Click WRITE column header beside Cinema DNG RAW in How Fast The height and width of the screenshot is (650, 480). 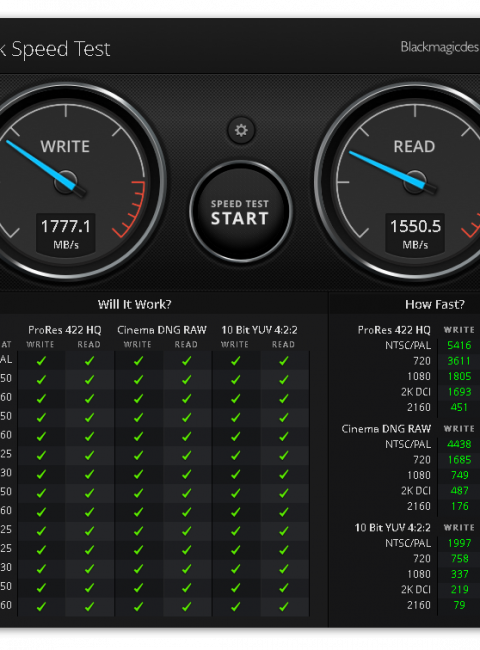(459, 429)
